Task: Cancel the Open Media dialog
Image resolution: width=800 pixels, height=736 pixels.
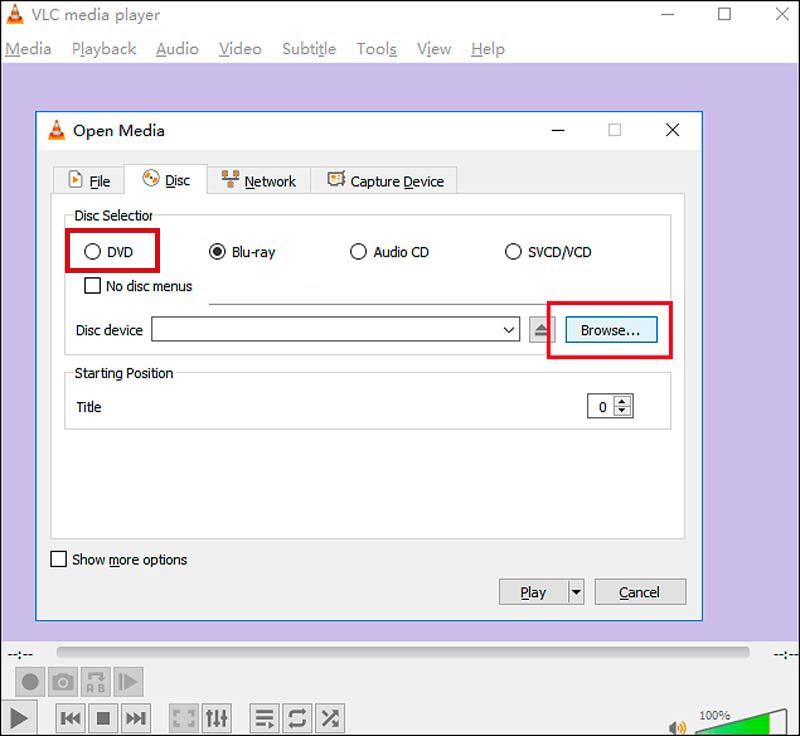Action: tap(640, 592)
